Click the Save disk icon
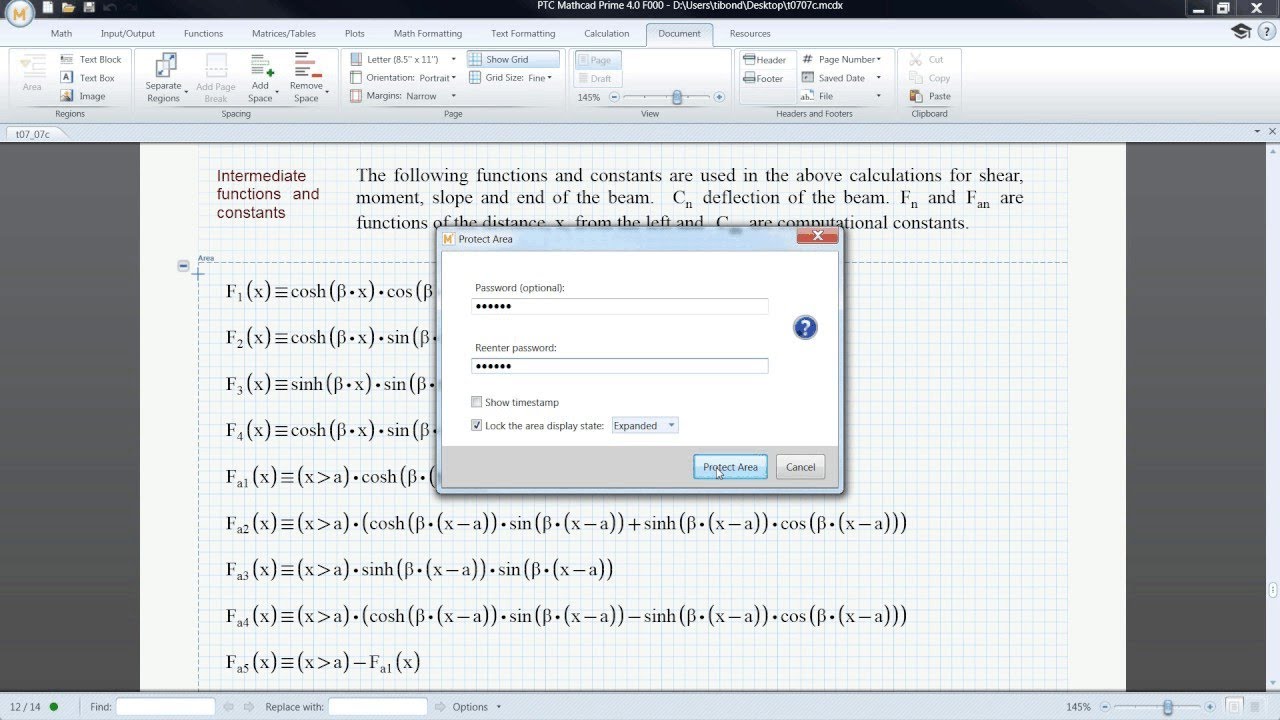This screenshot has width=1280, height=720. 89,8
